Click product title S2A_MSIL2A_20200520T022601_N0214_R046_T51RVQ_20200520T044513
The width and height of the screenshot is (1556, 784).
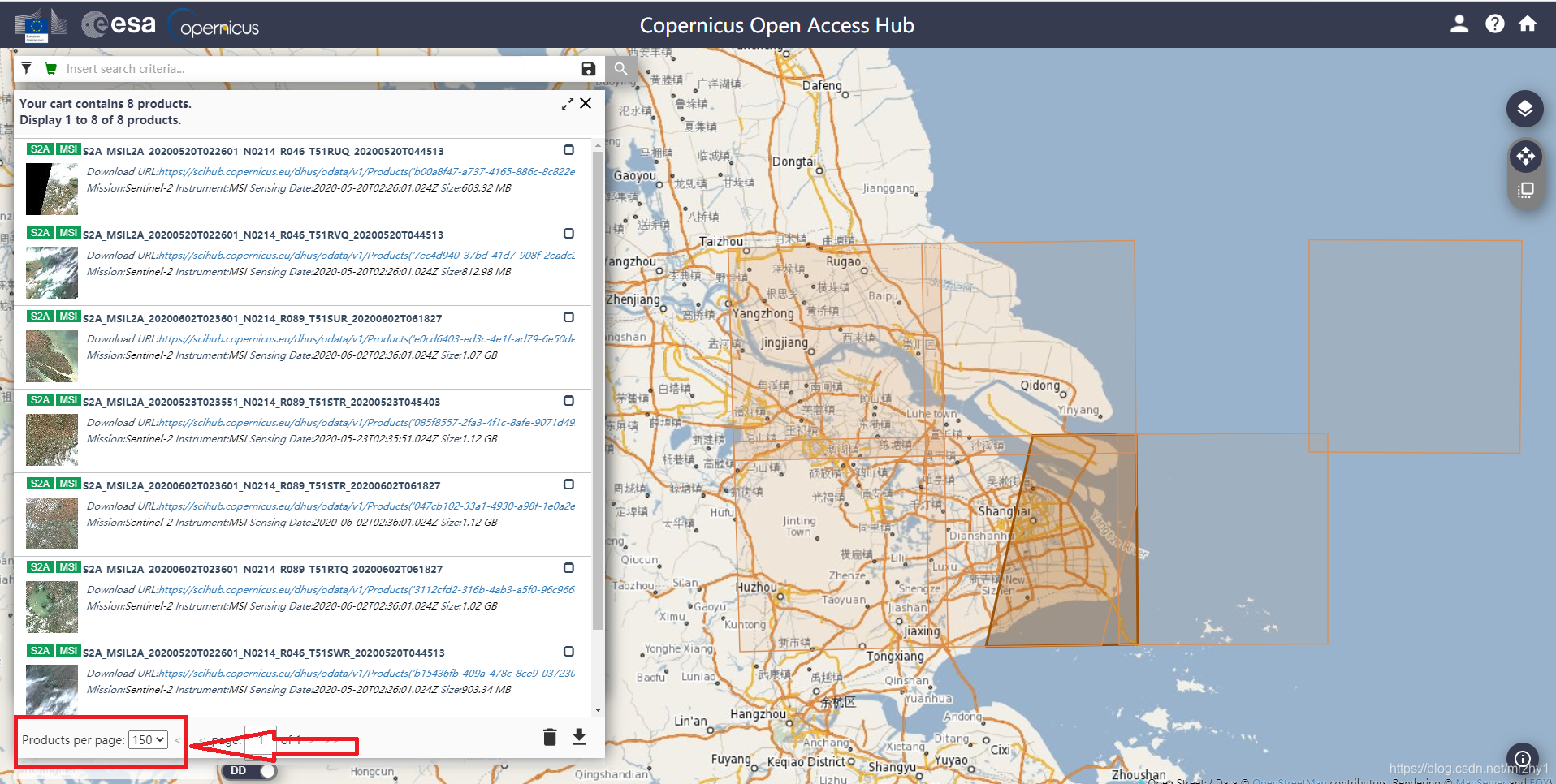click(263, 235)
